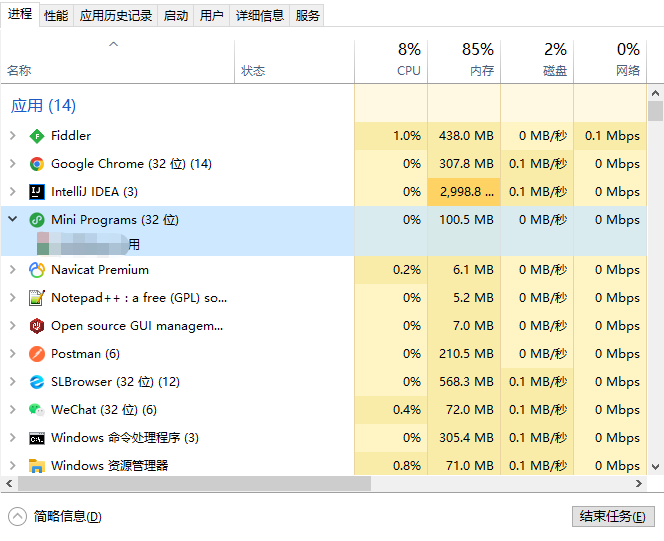Click the IntelliJ IDEA icon
The image size is (664, 541).
pyautogui.click(x=37, y=192)
